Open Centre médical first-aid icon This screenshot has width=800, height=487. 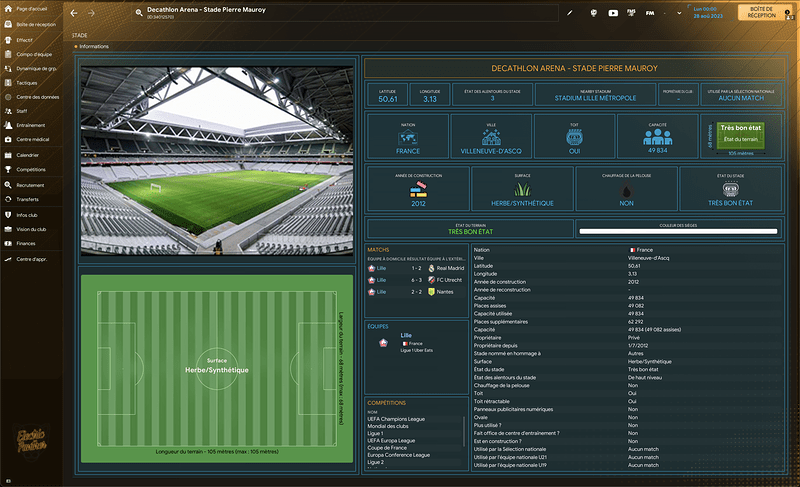point(8,139)
